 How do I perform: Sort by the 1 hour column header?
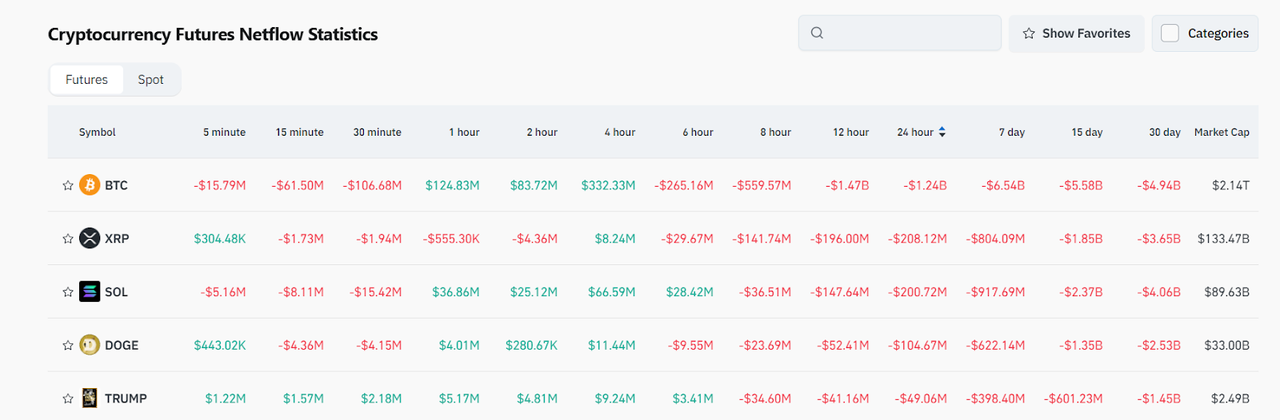[x=463, y=132]
